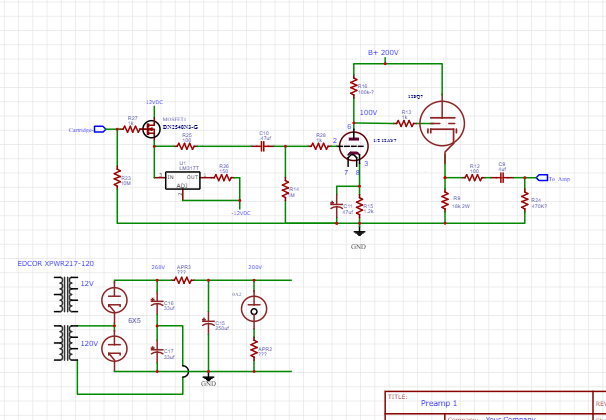This screenshot has height=420, width=606.
Task: Select capacitor C15 symbol
Action: click(208, 323)
